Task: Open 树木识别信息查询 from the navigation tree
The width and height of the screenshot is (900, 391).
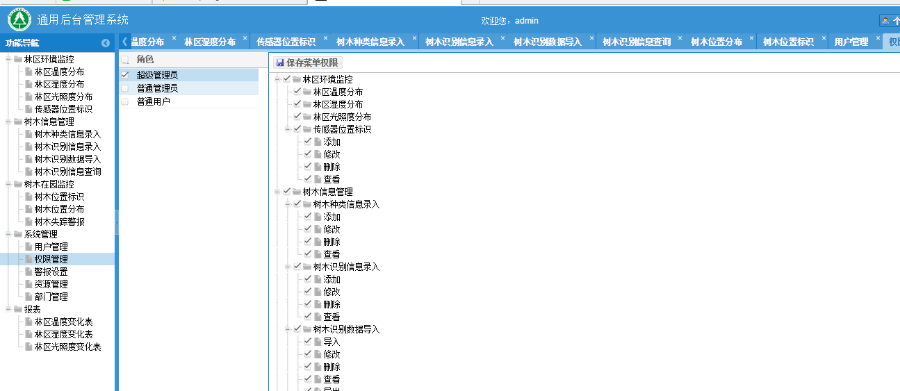Action: tap(68, 172)
